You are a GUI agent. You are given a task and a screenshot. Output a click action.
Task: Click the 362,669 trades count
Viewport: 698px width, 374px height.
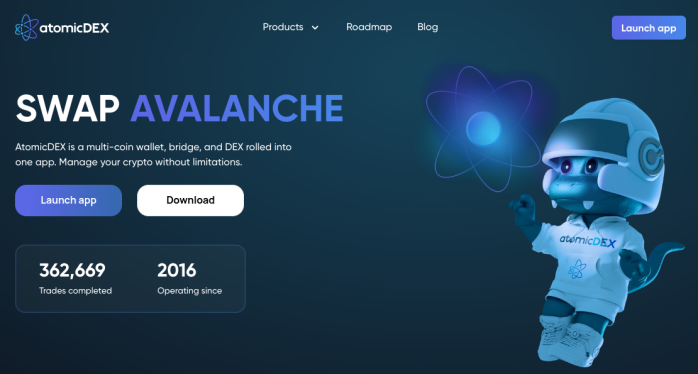pyautogui.click(x=72, y=270)
